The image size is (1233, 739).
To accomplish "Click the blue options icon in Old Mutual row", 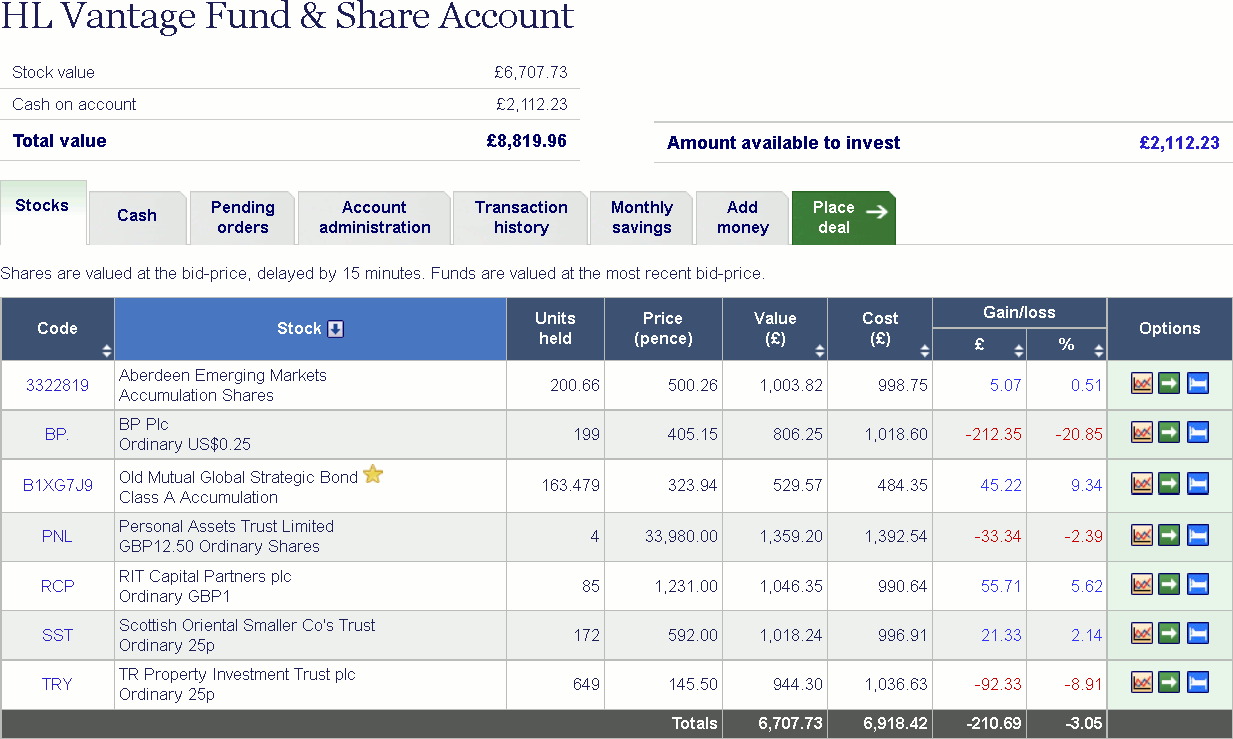I will 1198,484.
